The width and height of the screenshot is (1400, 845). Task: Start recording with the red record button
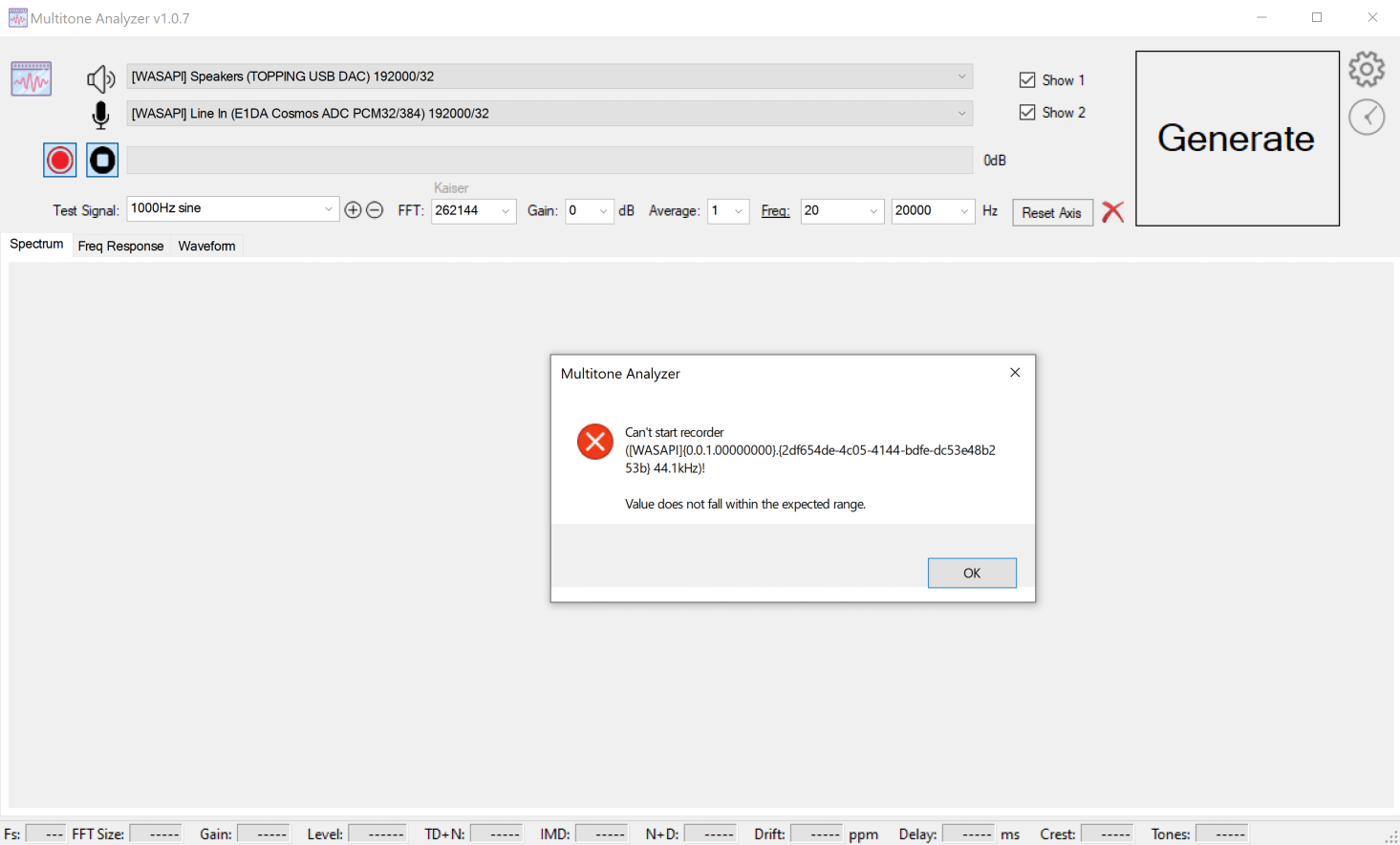point(60,160)
